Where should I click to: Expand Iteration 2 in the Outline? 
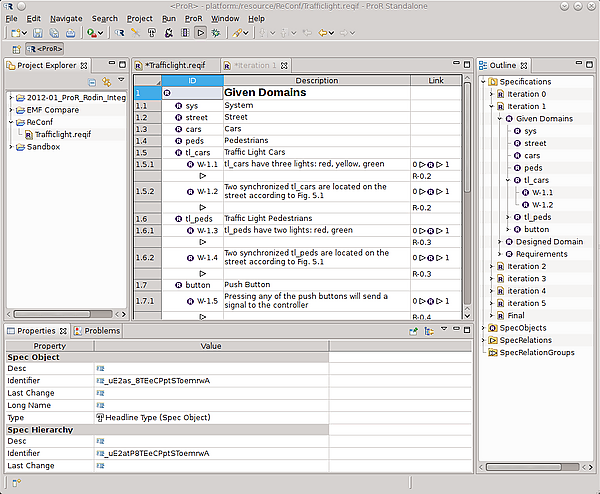pyautogui.click(x=492, y=267)
